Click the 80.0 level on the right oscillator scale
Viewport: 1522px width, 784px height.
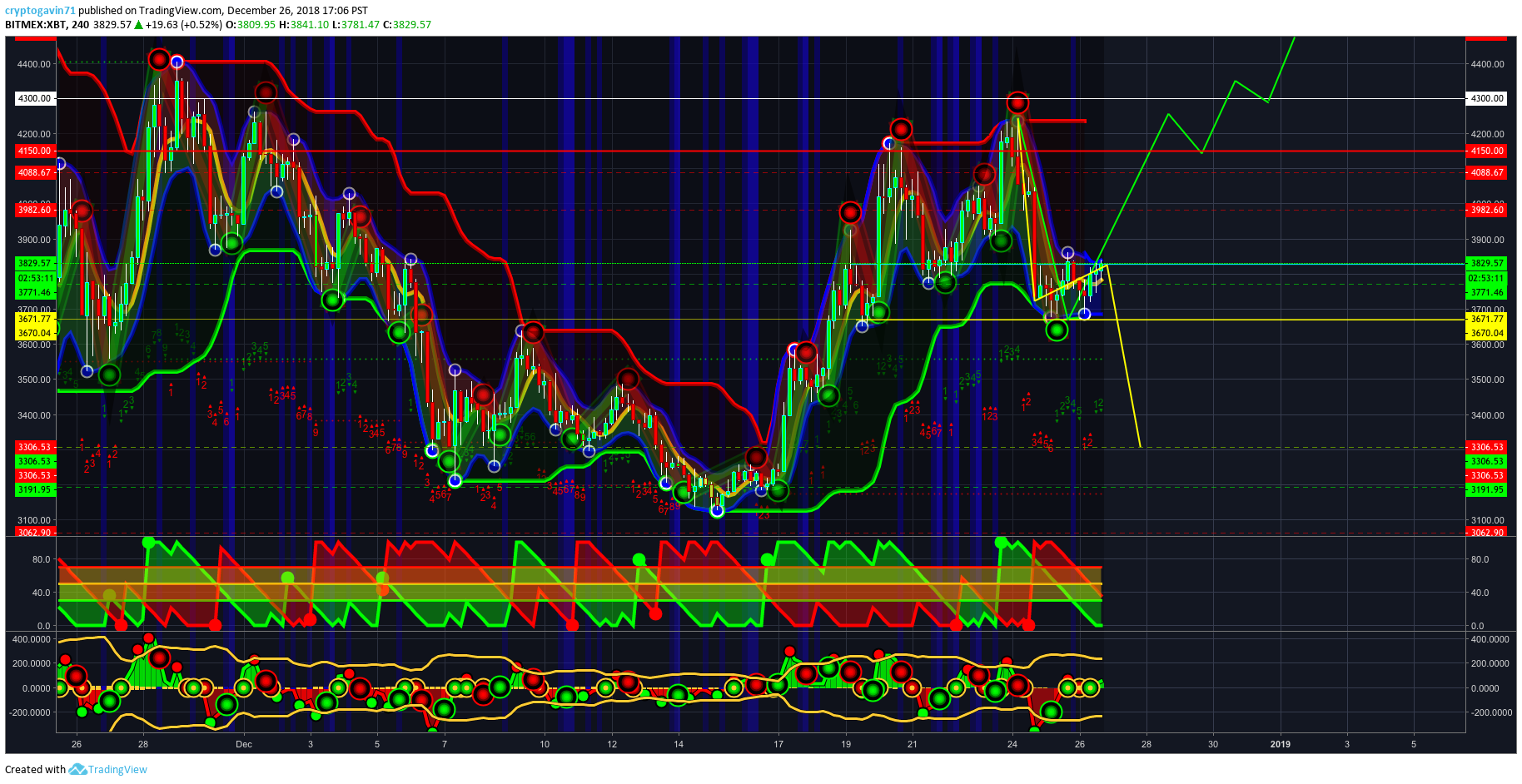point(1480,560)
